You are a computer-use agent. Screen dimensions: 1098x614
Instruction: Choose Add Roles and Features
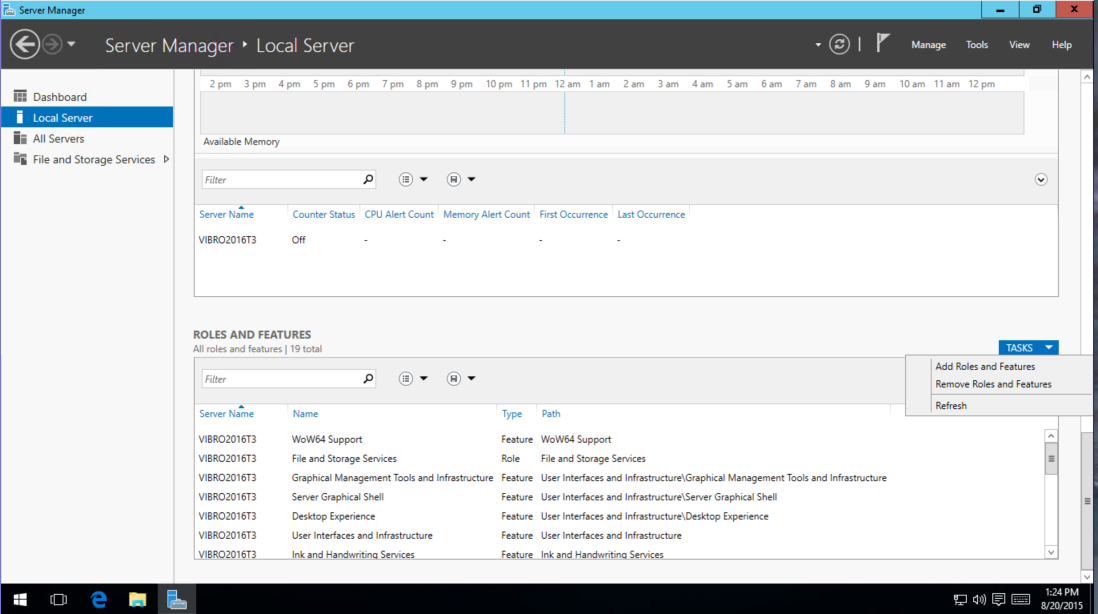[x=985, y=366]
